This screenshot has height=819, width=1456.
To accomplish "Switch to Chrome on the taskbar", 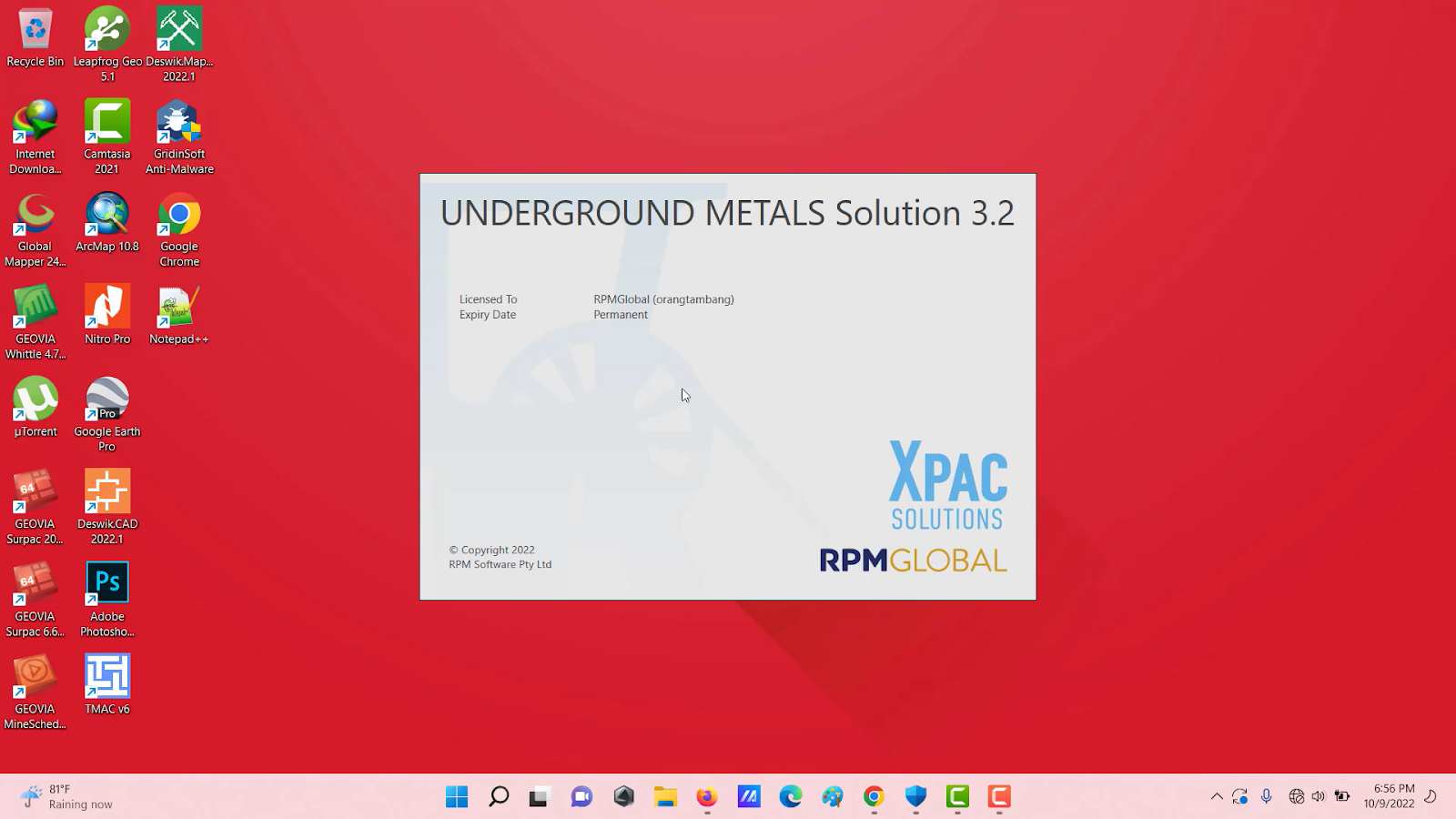I will coord(874,797).
